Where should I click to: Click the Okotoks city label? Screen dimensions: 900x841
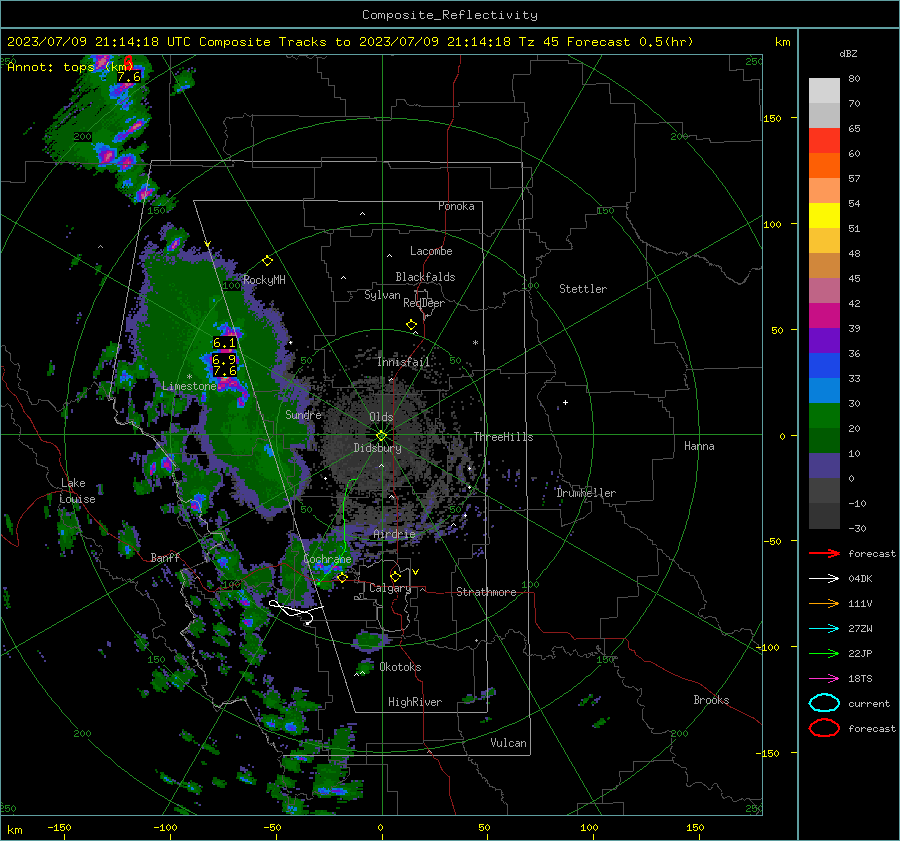pyautogui.click(x=400, y=667)
